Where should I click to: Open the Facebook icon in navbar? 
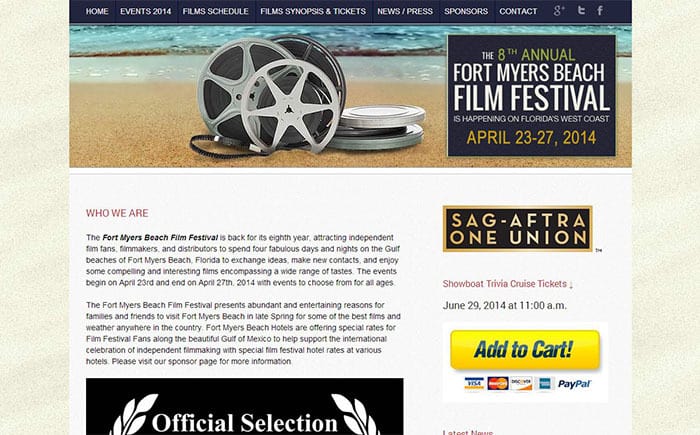coord(600,11)
